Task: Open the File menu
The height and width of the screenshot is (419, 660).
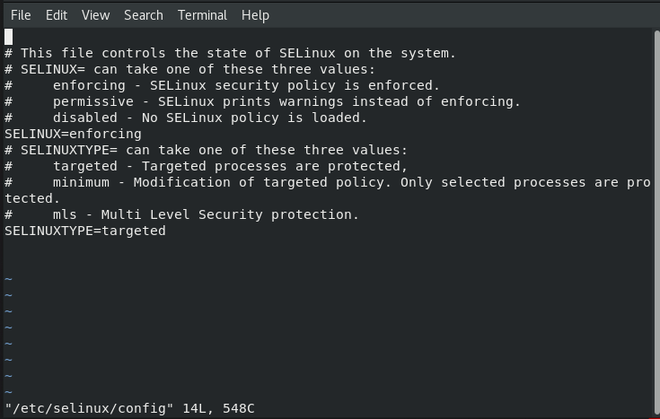Action: (20, 15)
